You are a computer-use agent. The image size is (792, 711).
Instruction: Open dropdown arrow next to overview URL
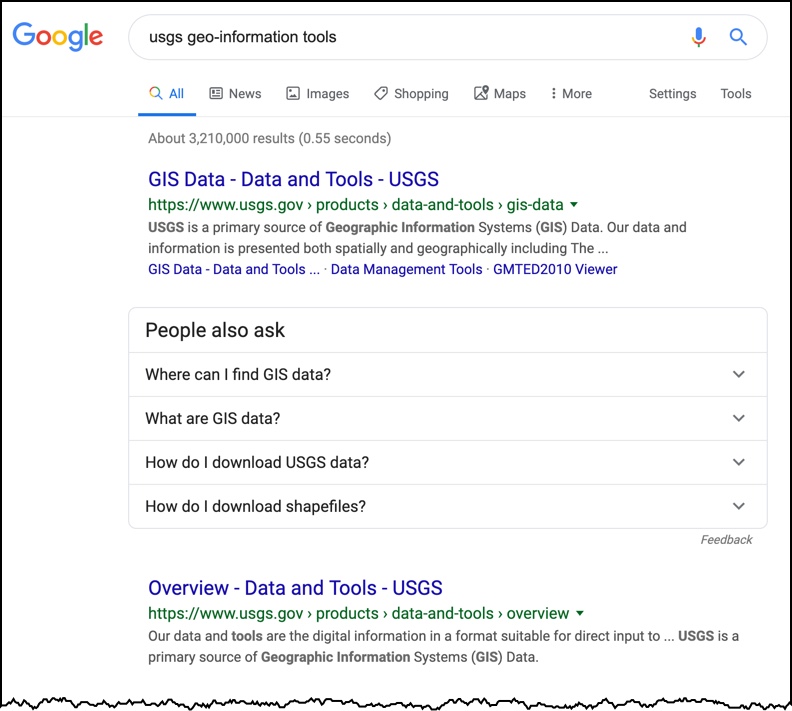pyautogui.click(x=580, y=614)
